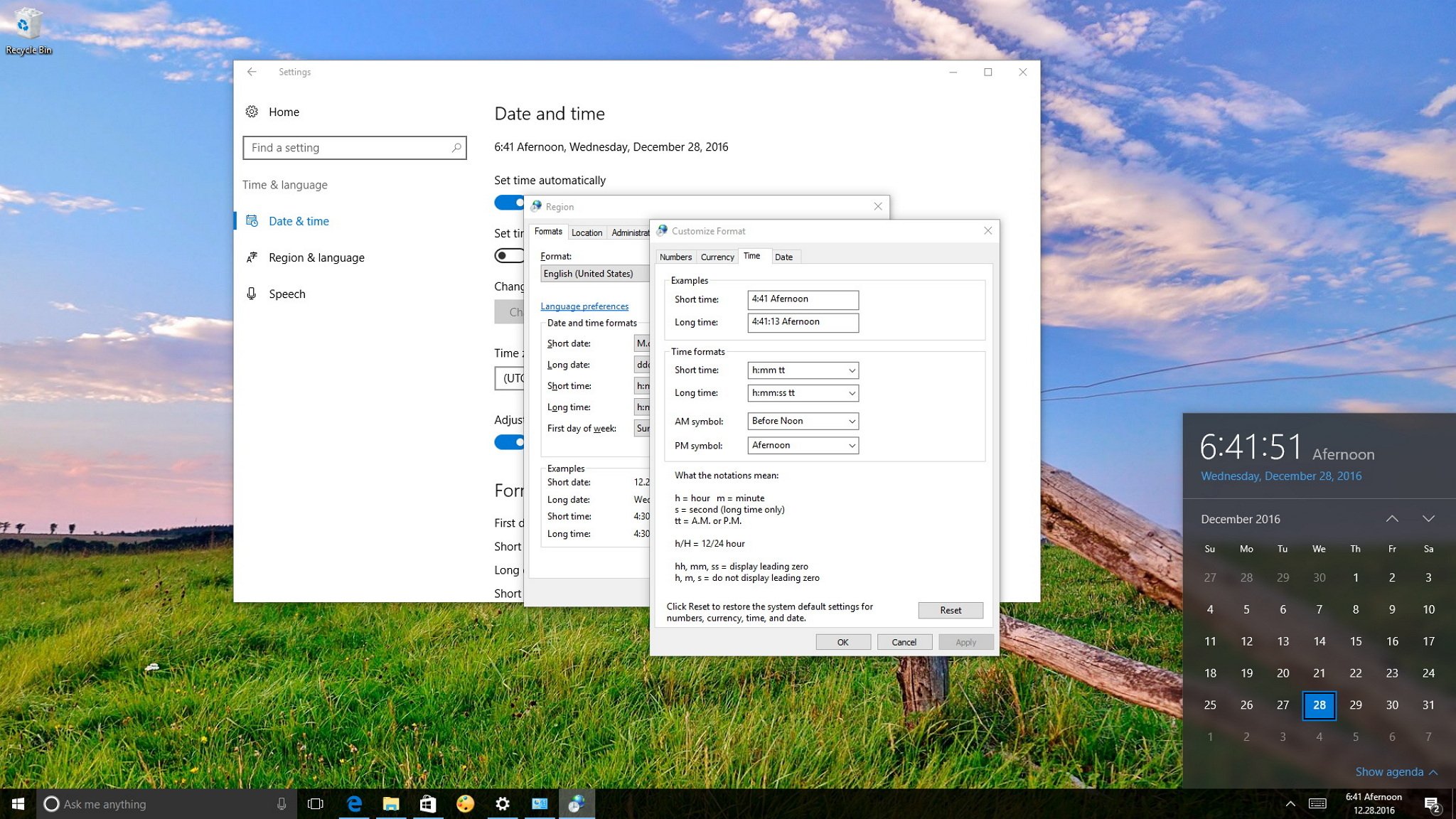Open Speech settings panel
This screenshot has height=819, width=1456.
tap(287, 293)
